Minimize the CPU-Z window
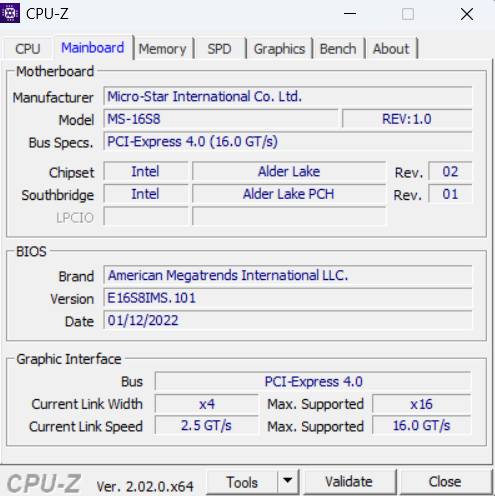Image resolution: width=495 pixels, height=496 pixels. click(x=350, y=14)
